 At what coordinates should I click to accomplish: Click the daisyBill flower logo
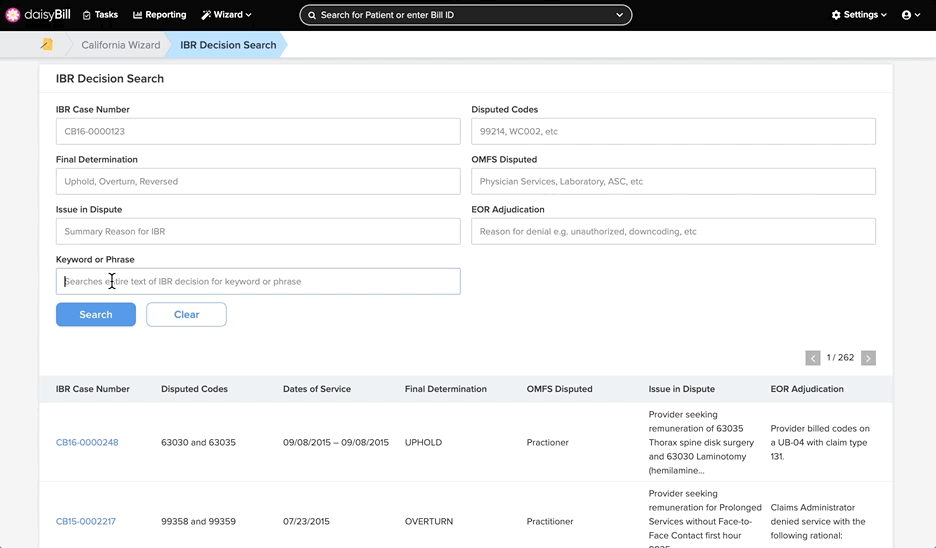[x=13, y=15]
